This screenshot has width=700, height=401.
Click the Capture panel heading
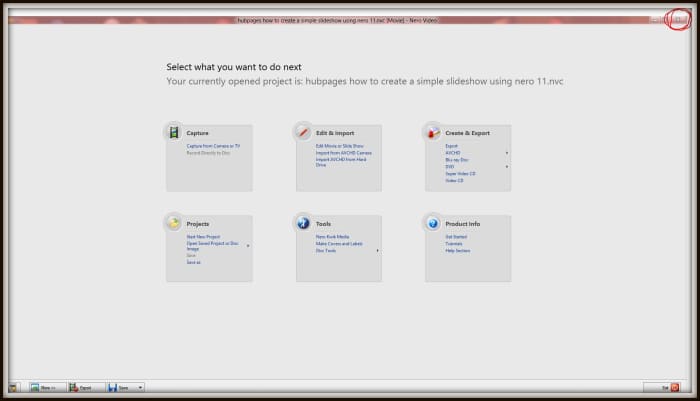point(197,133)
